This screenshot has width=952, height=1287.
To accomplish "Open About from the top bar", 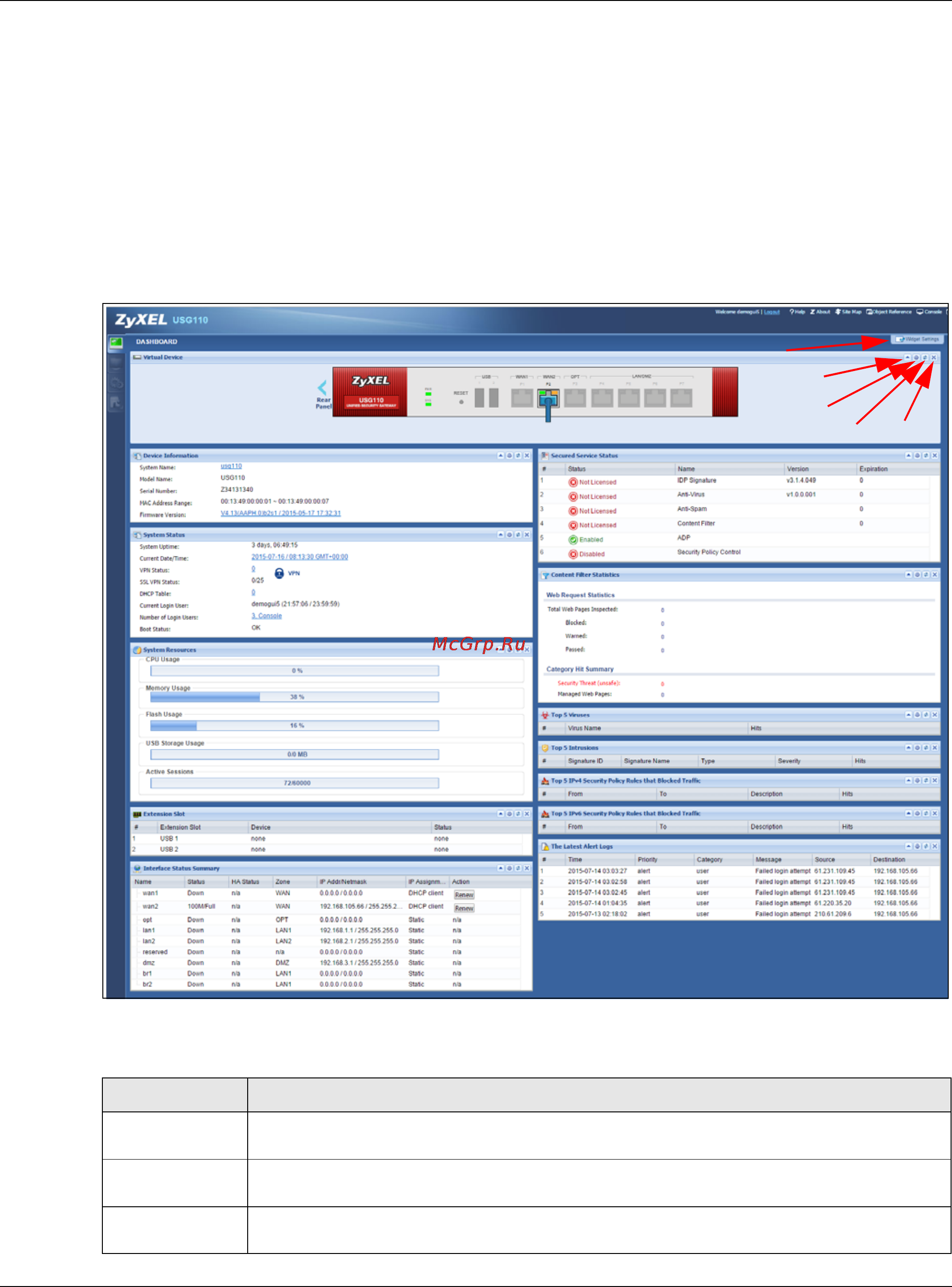I will click(820, 312).
